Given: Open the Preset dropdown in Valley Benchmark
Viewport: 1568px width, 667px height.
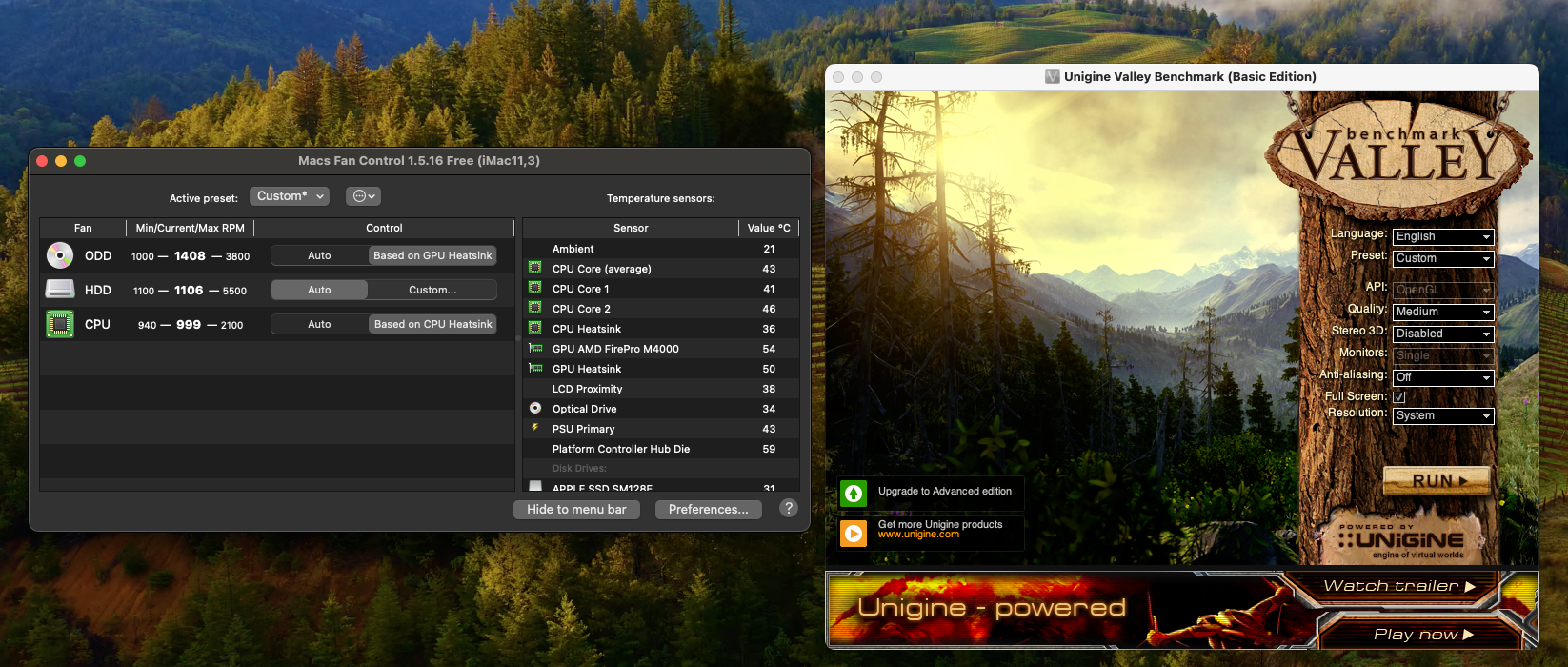Looking at the screenshot, I should click(x=1442, y=258).
